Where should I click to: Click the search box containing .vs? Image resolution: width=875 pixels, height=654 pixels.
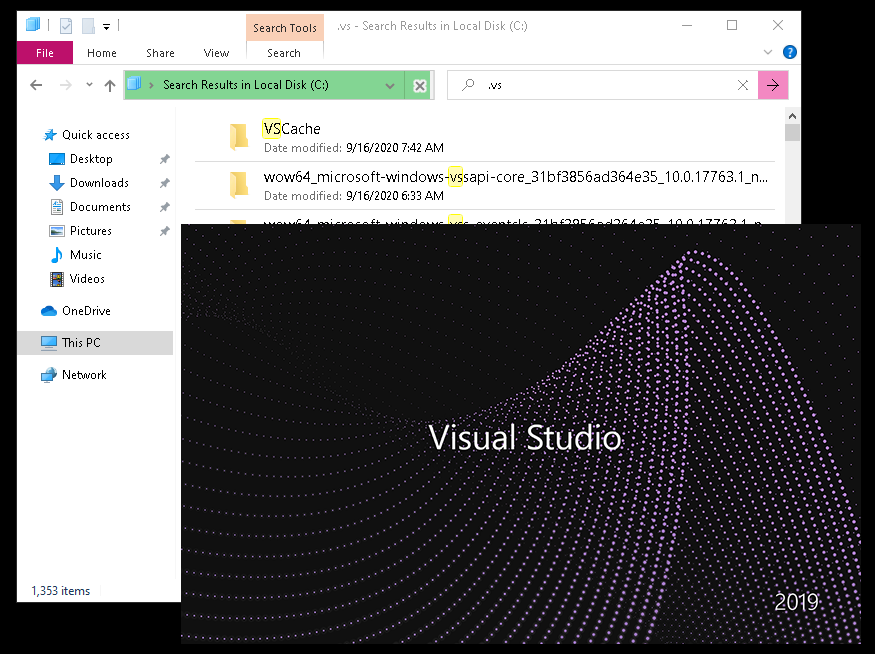tap(603, 85)
